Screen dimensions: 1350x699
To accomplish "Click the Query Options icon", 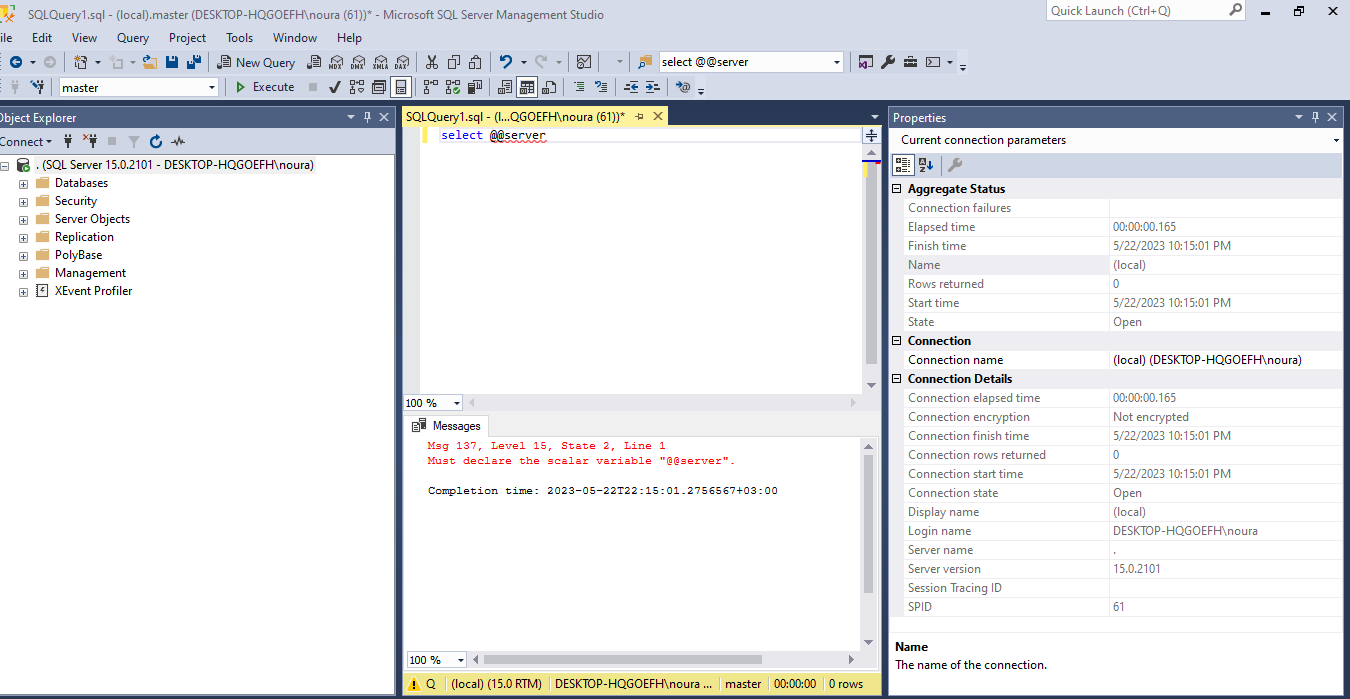I will (x=379, y=87).
